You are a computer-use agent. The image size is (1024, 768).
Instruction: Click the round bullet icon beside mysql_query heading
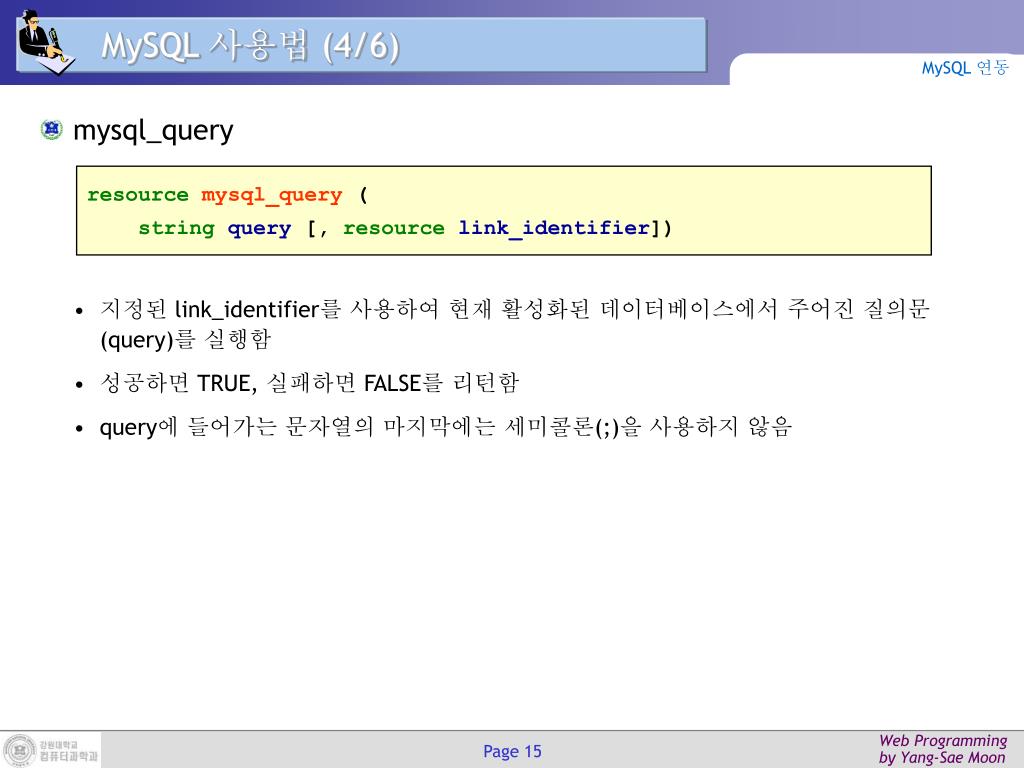pos(52,130)
